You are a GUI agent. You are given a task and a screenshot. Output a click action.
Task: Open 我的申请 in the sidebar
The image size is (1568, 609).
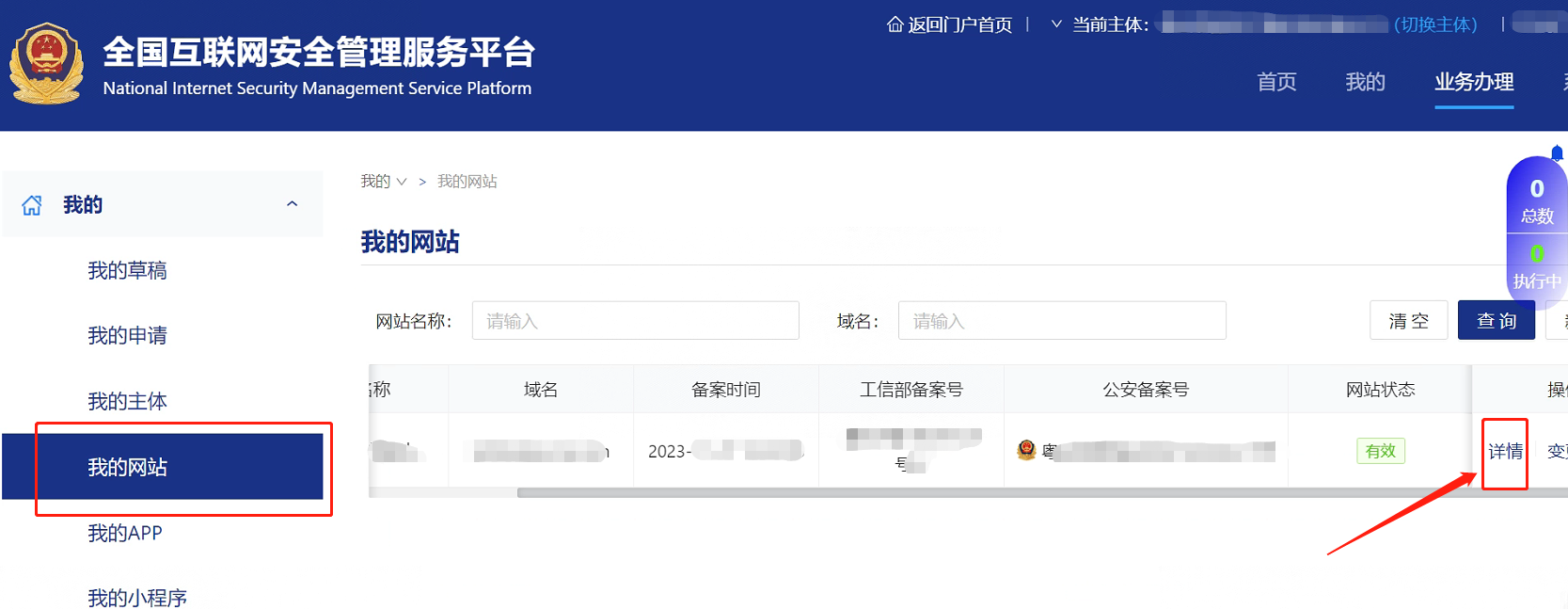point(127,336)
